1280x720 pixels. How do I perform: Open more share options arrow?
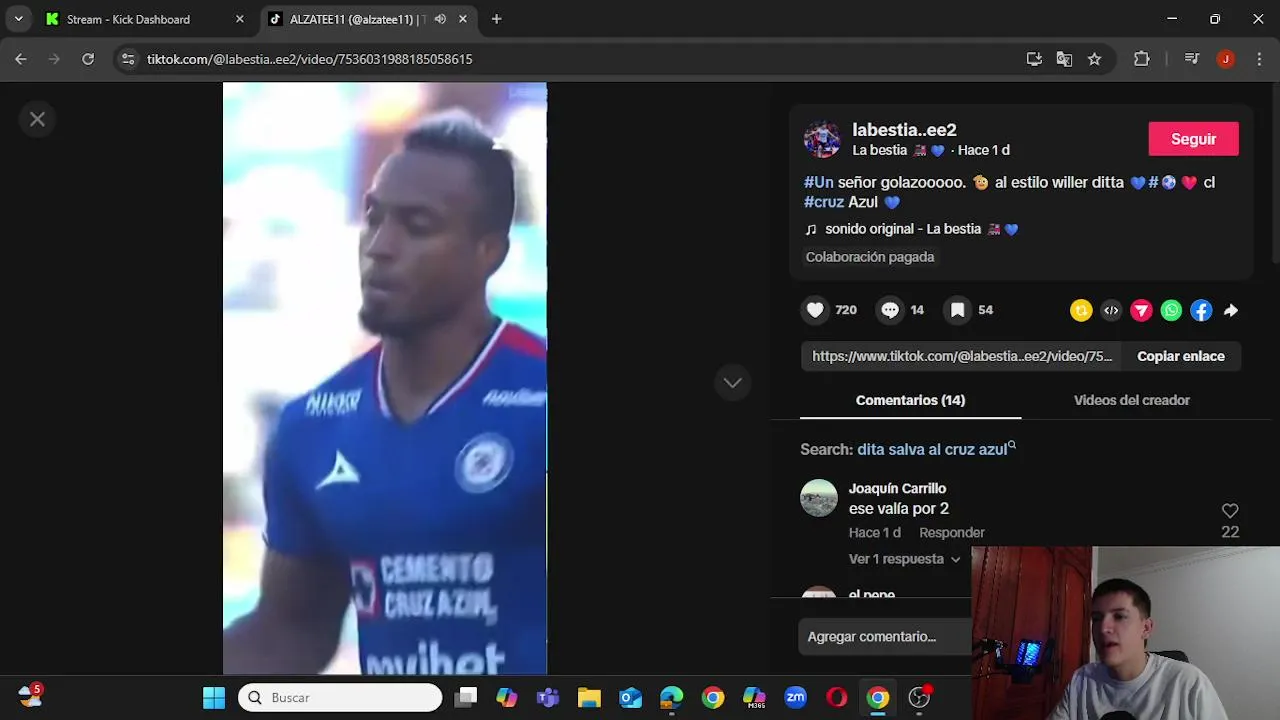pos(1231,311)
